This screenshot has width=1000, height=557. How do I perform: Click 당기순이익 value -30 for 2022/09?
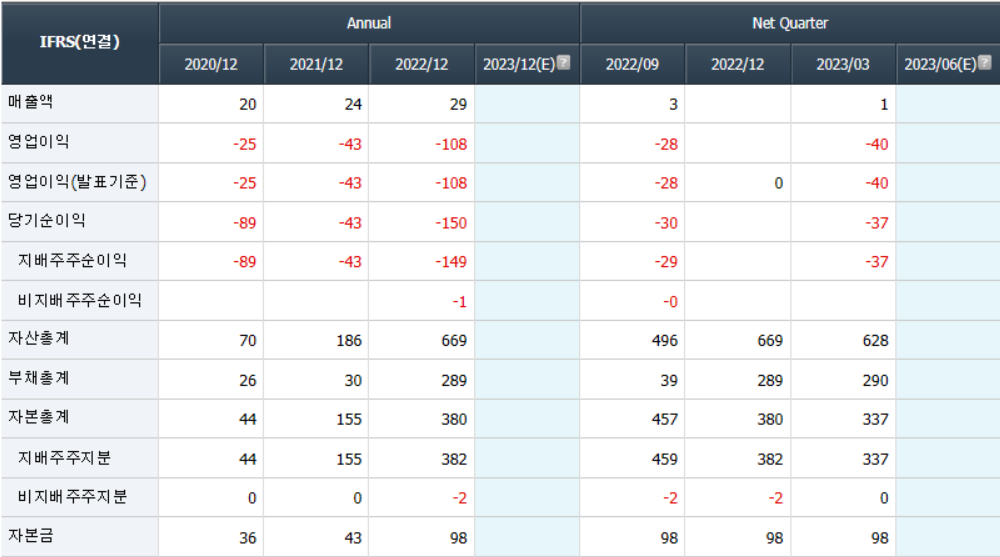tap(666, 223)
